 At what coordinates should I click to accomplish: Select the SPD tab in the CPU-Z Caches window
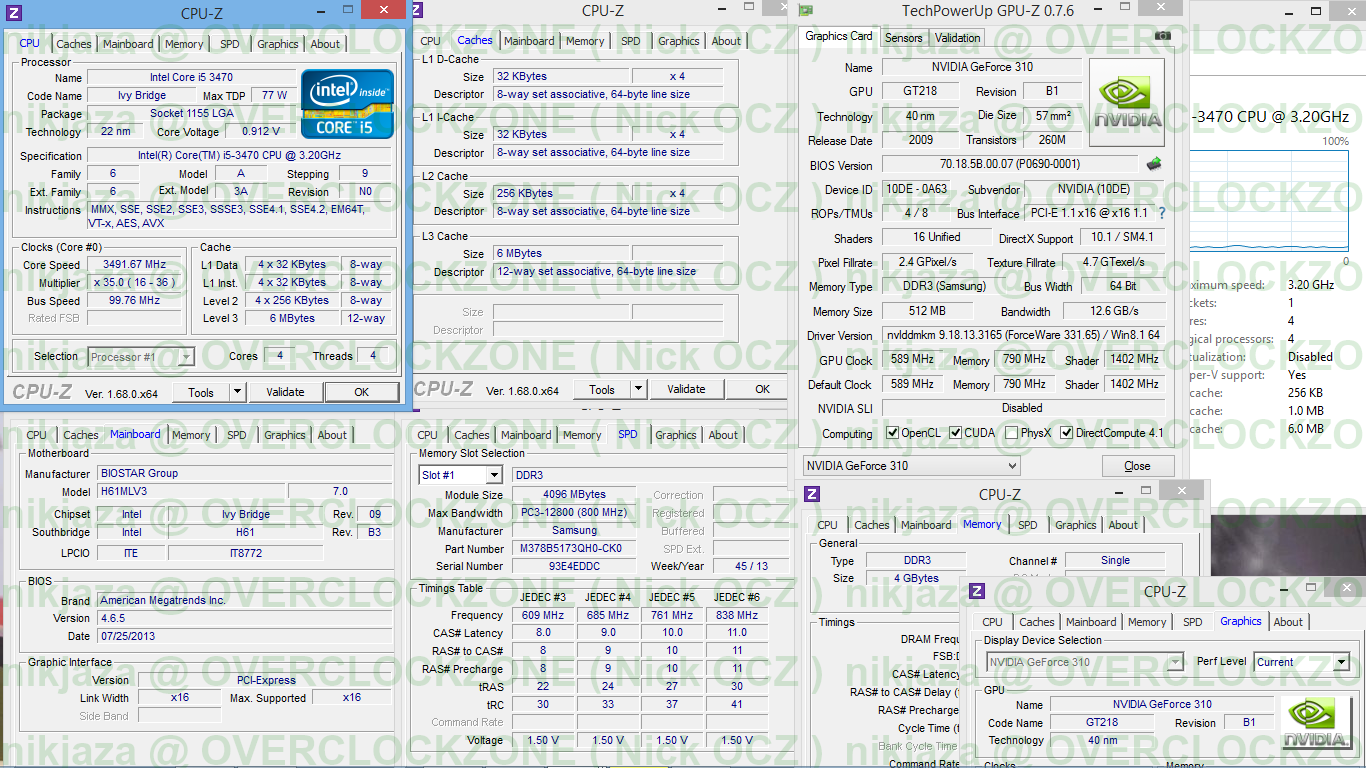(630, 41)
